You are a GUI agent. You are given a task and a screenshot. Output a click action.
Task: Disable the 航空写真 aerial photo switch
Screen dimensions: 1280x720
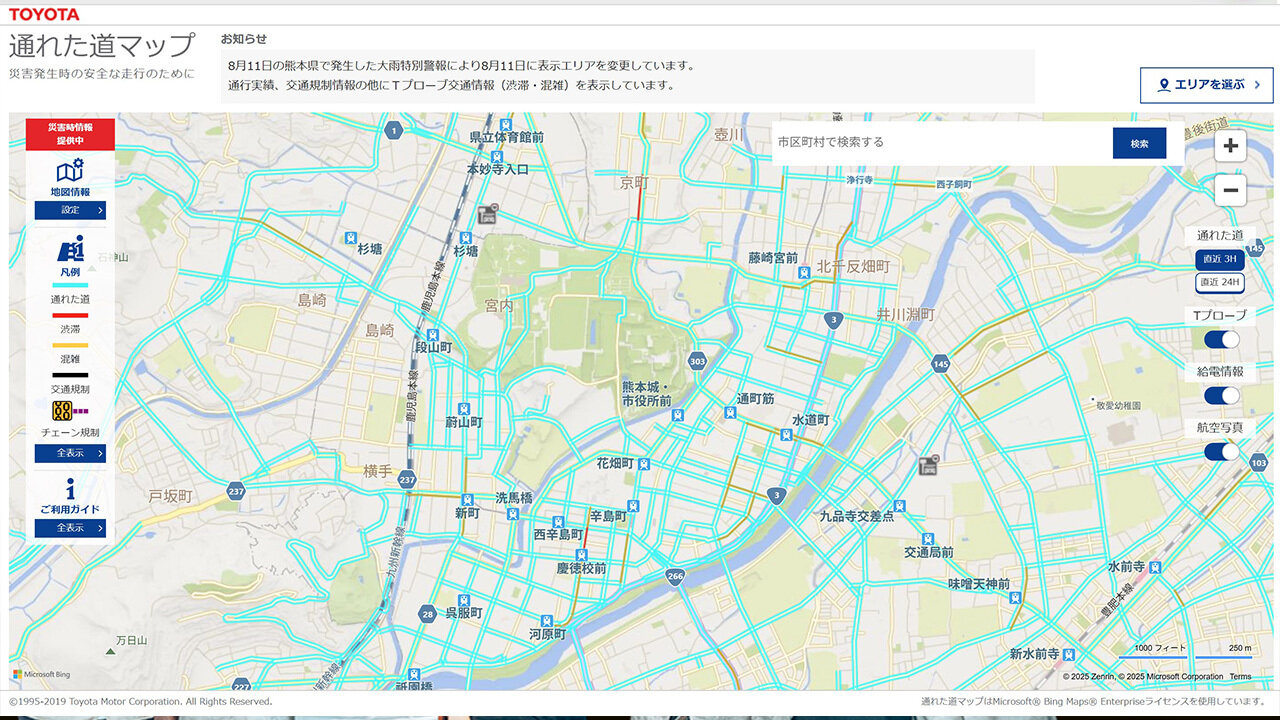point(1221,451)
